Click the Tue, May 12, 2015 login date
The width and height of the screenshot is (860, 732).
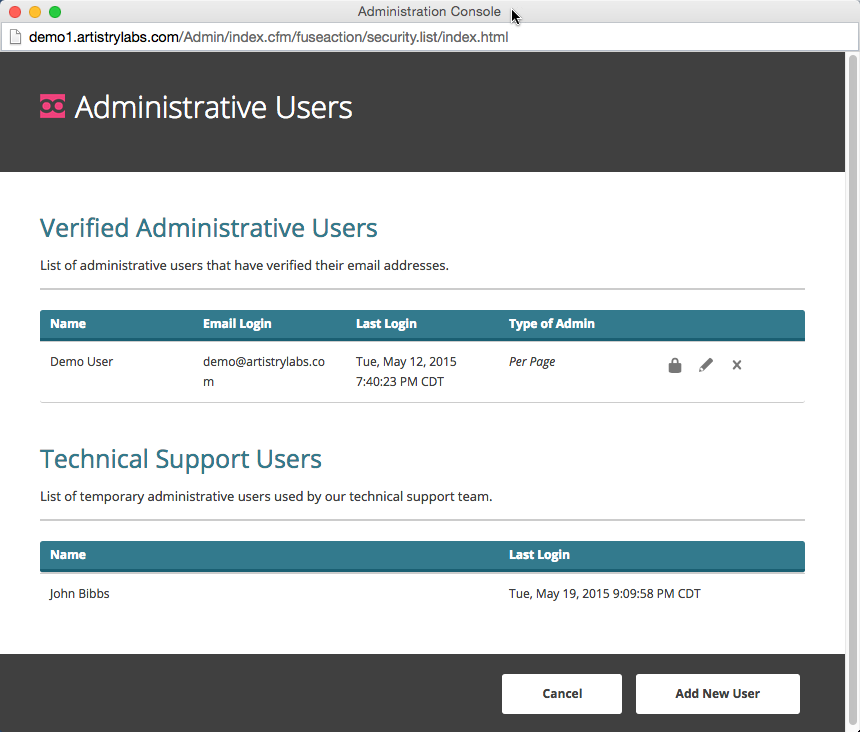[406, 372]
